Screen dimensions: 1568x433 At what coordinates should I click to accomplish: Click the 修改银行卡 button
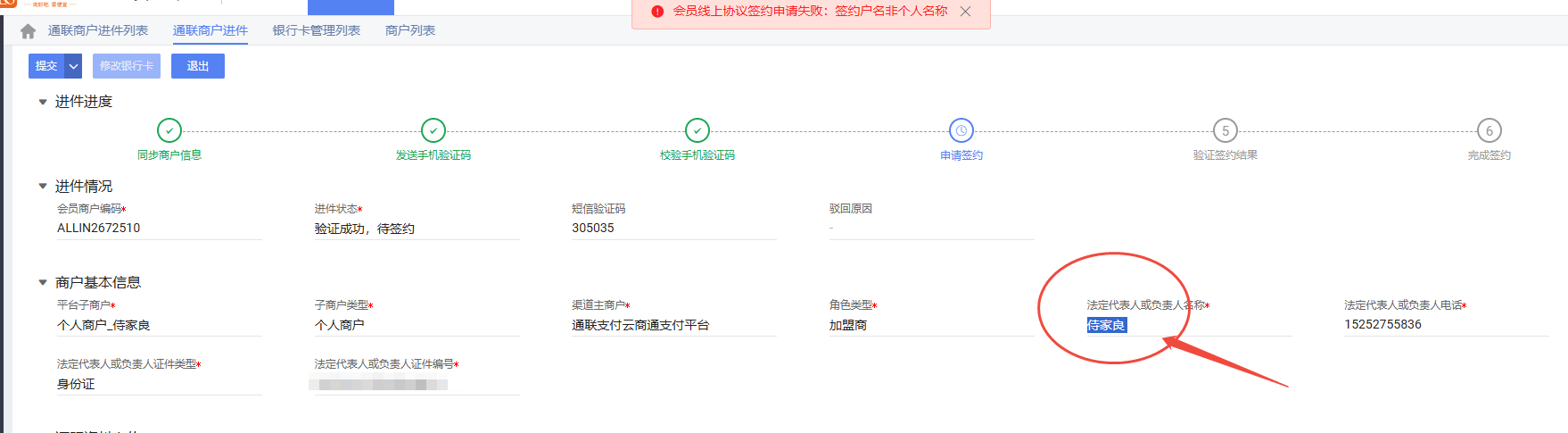(x=127, y=66)
